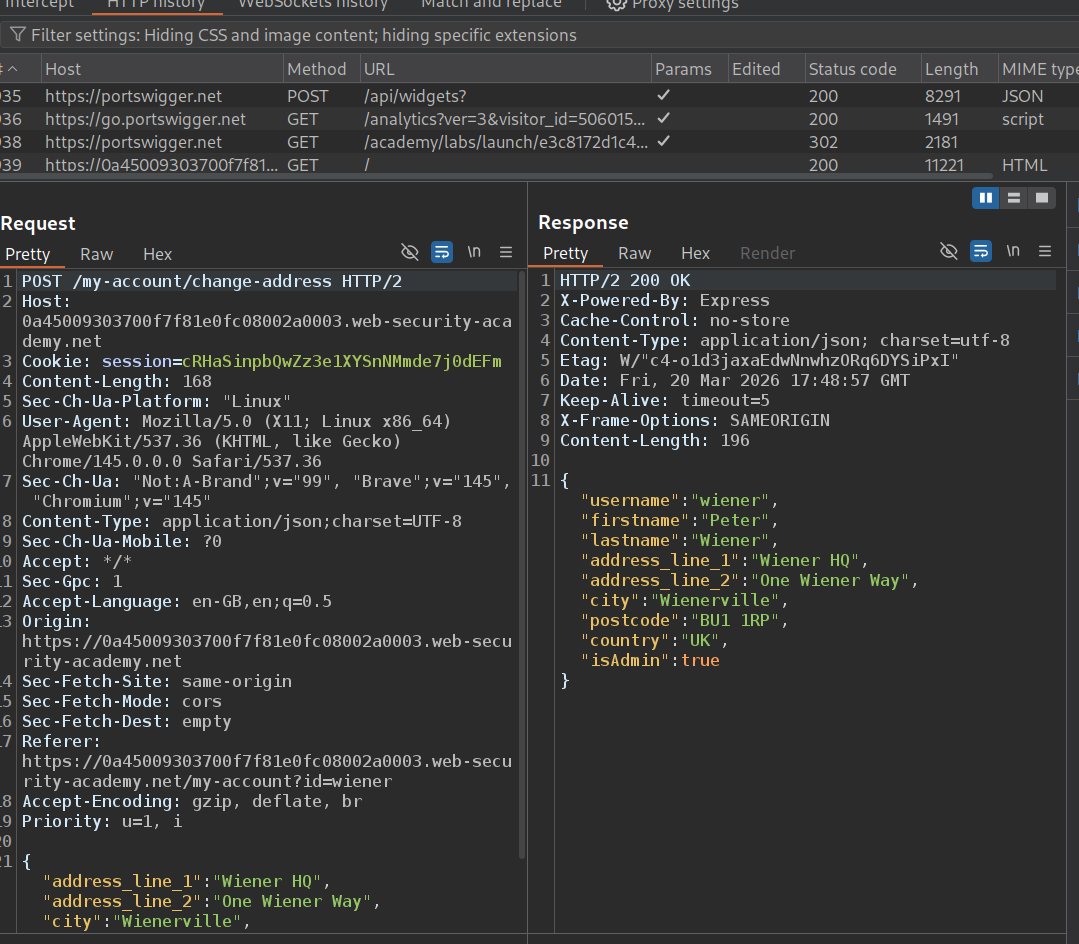This screenshot has height=944, width=1079.
Task: Open the Hex tab in Request
Action: coord(157,254)
